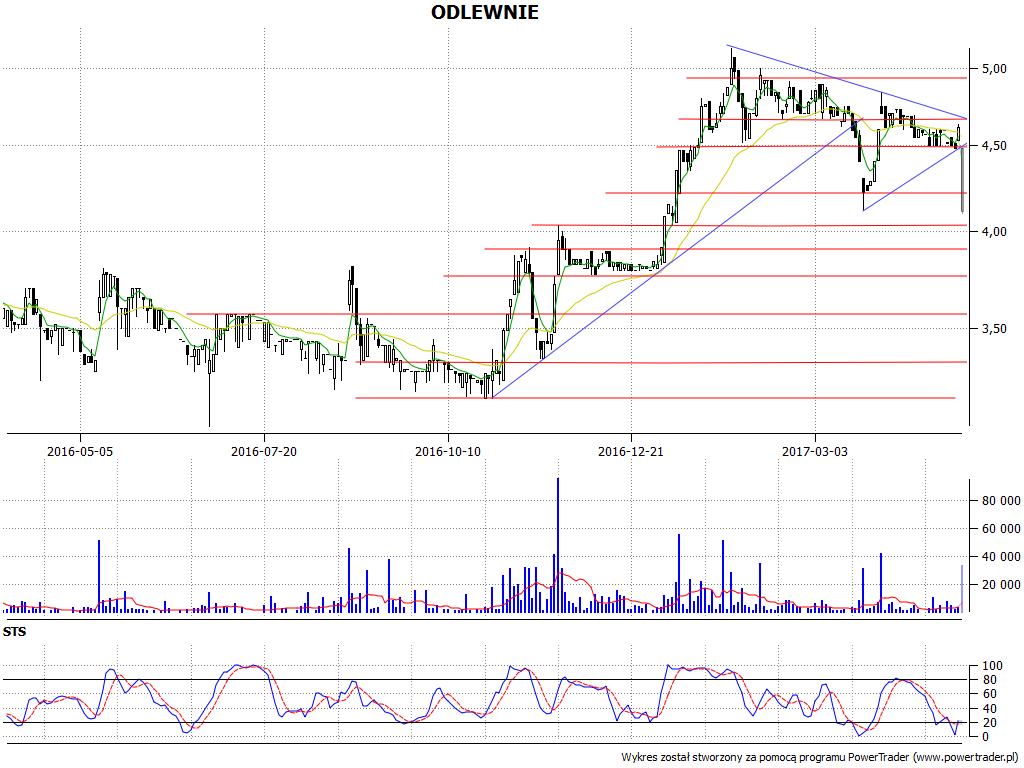1024x768 pixels.
Task: Click the 80 level on STS axis
Action: point(988,680)
